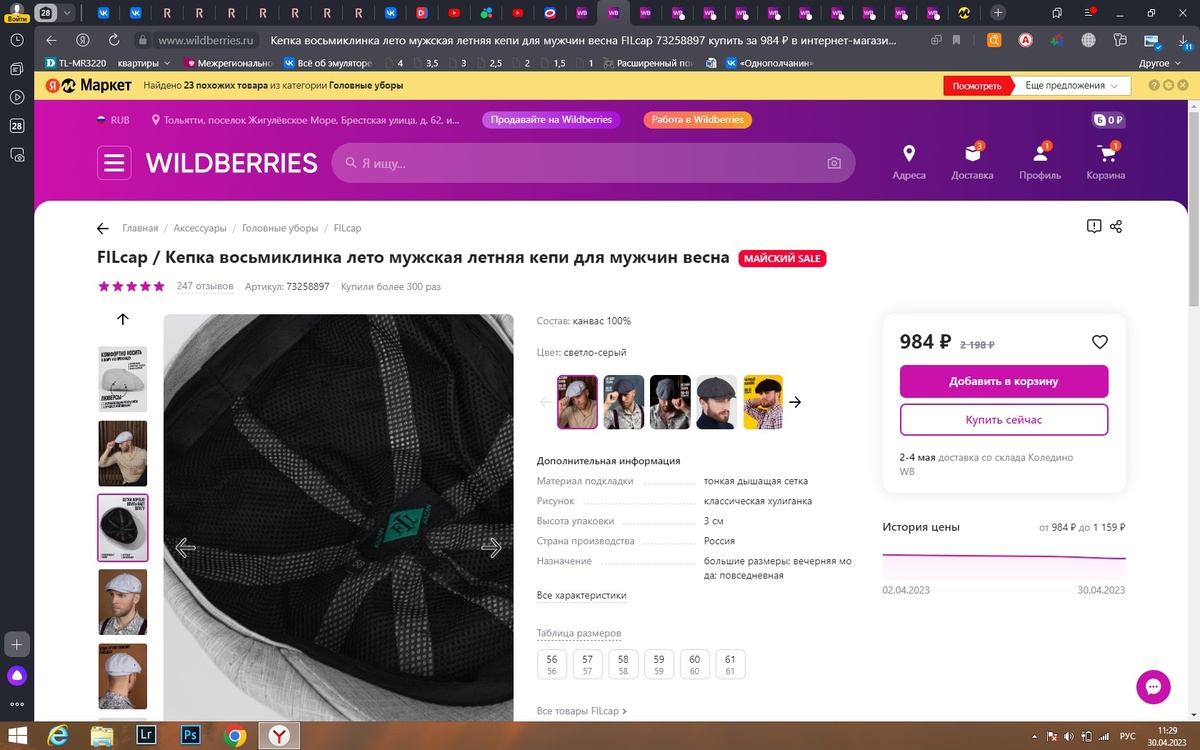Open Главная breadcrumb
This screenshot has height=750, width=1200.
pos(140,228)
